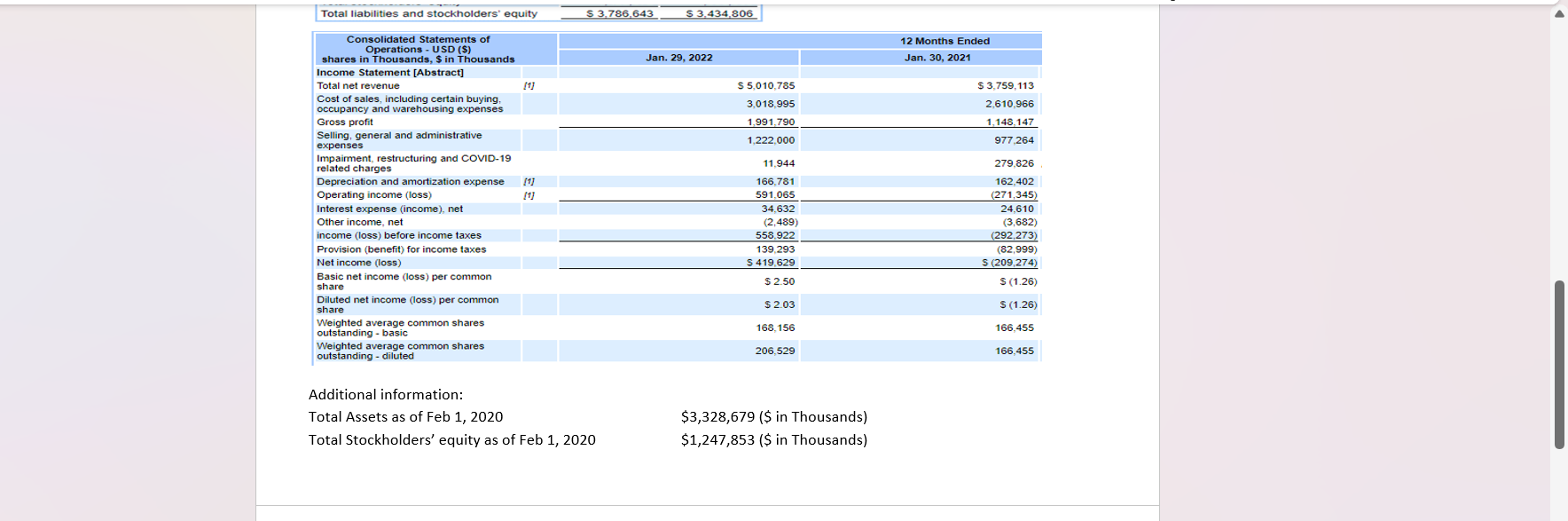
Task: Click the 'Income Statement [Abstract]' row
Action: tap(390, 73)
